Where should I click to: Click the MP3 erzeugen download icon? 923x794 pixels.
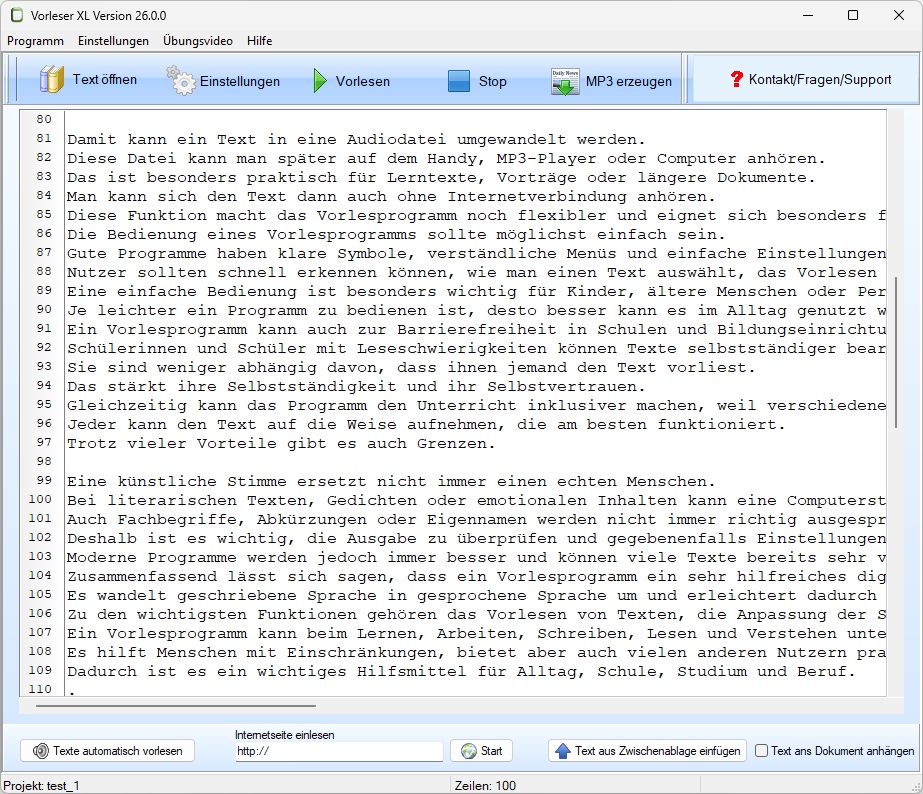pos(565,82)
